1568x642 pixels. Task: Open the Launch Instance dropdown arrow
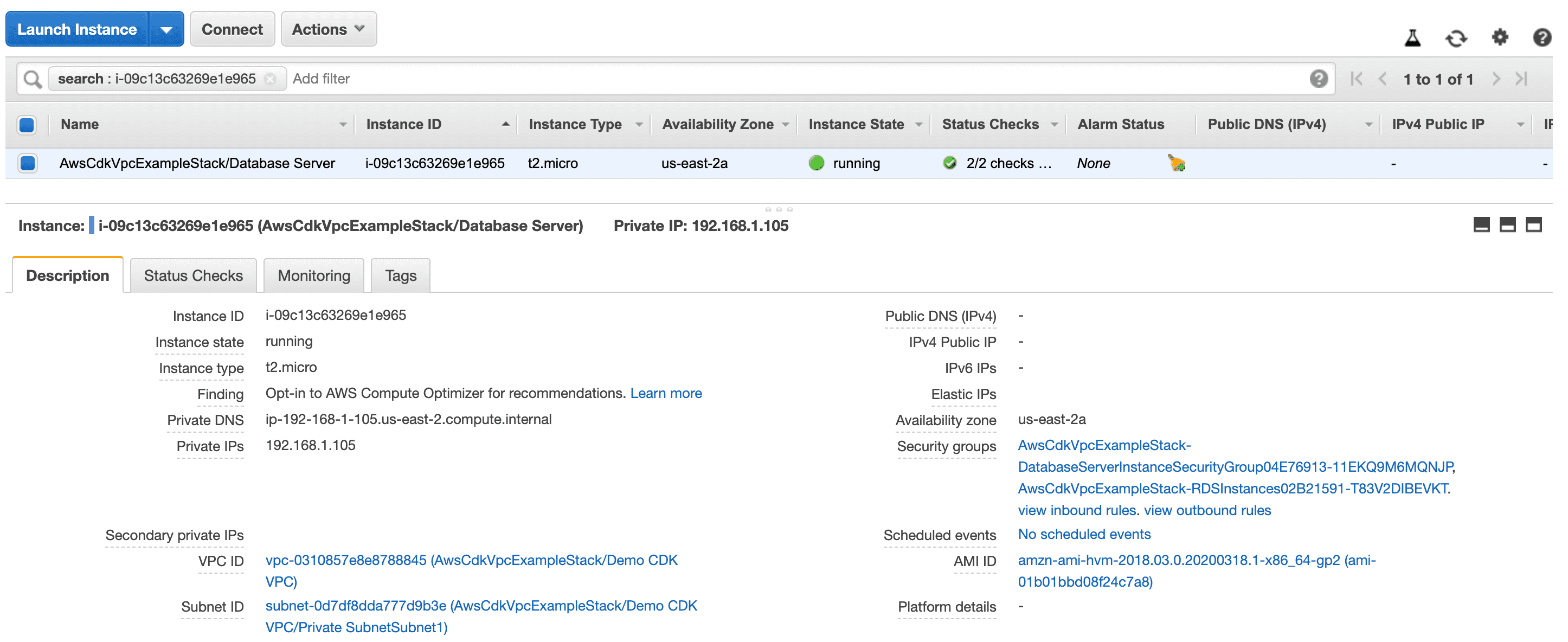166,29
